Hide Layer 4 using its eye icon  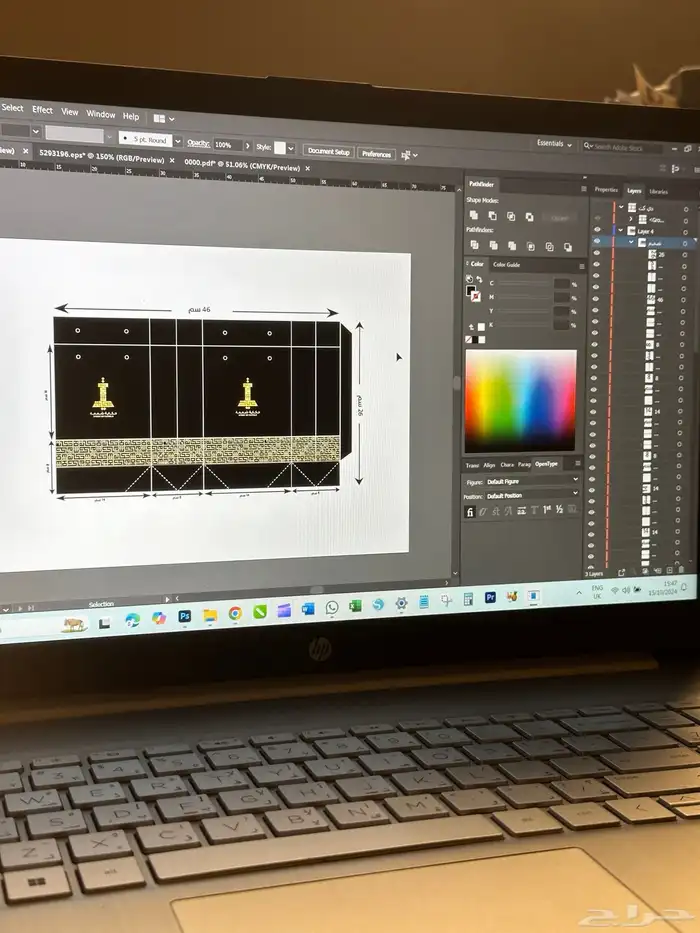coord(596,230)
